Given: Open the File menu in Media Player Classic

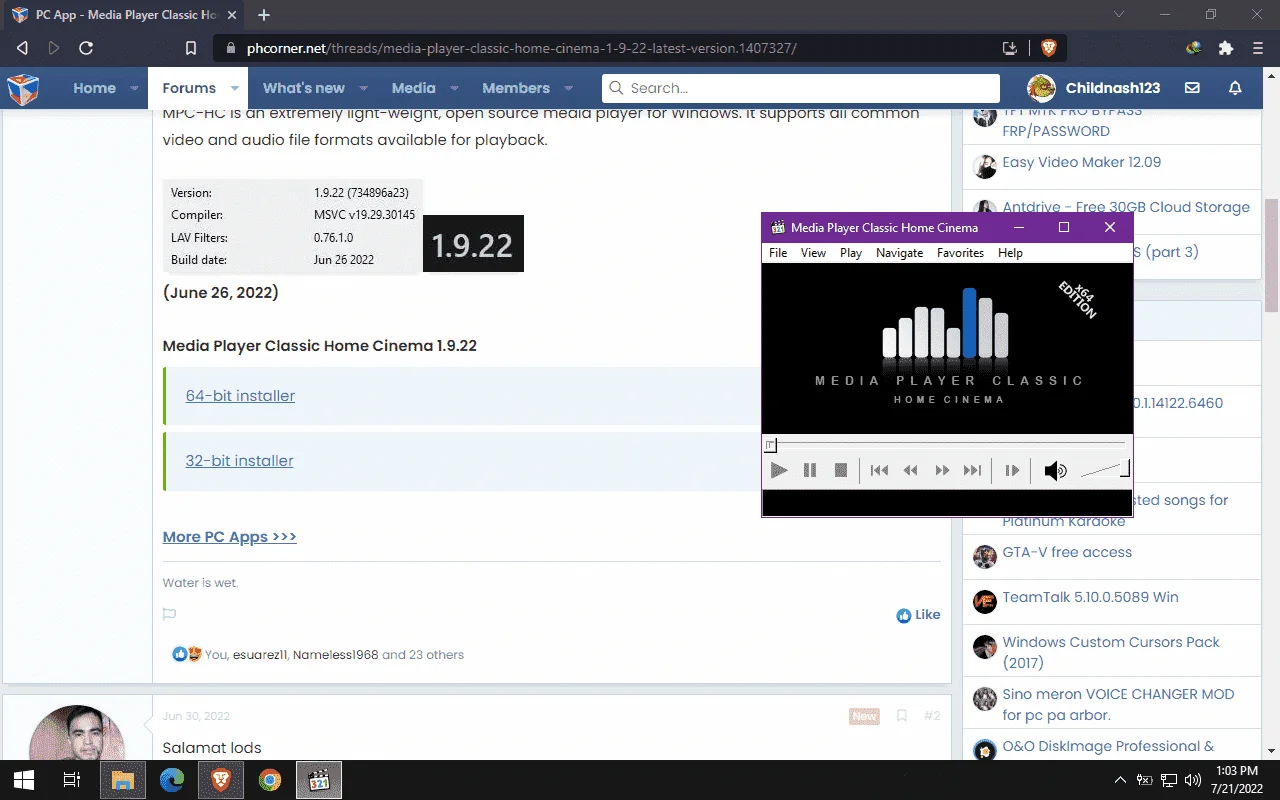Looking at the screenshot, I should tap(778, 253).
